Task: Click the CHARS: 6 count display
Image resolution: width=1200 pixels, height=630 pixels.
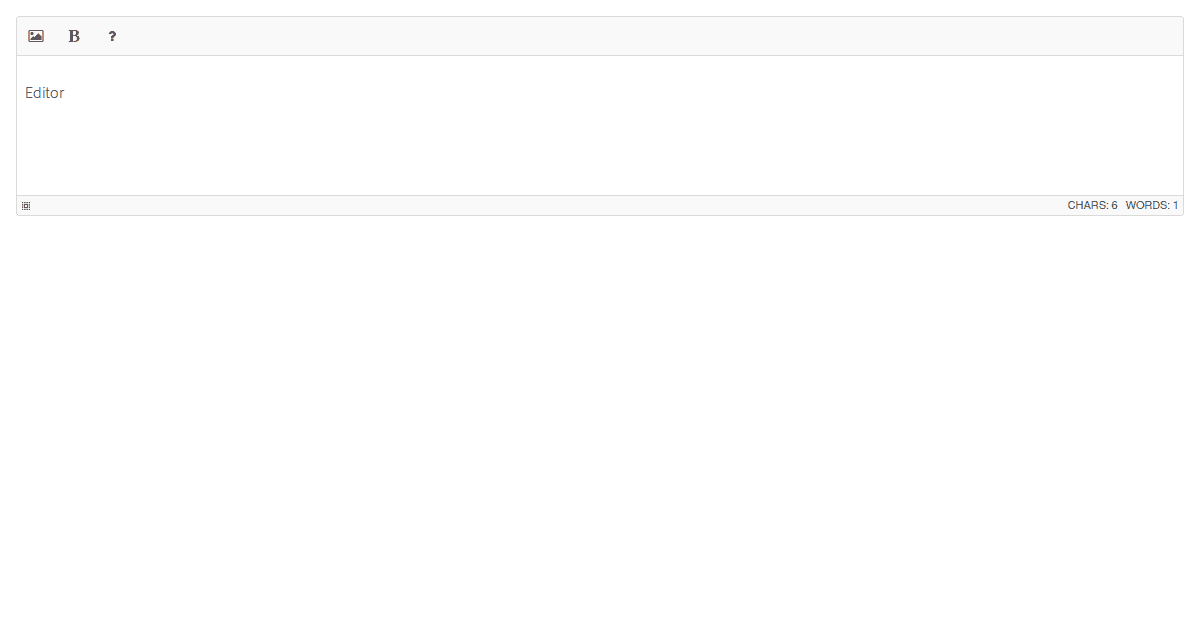Action: pyautogui.click(x=1092, y=205)
